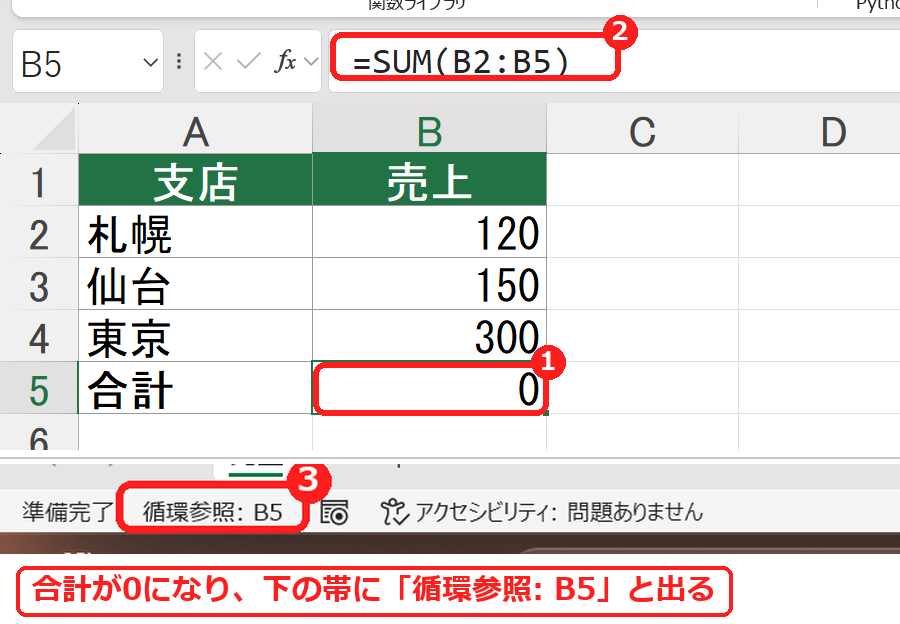Click the cancel X icon in formula bar
The image size is (900, 624).
pyautogui.click(x=213, y=61)
